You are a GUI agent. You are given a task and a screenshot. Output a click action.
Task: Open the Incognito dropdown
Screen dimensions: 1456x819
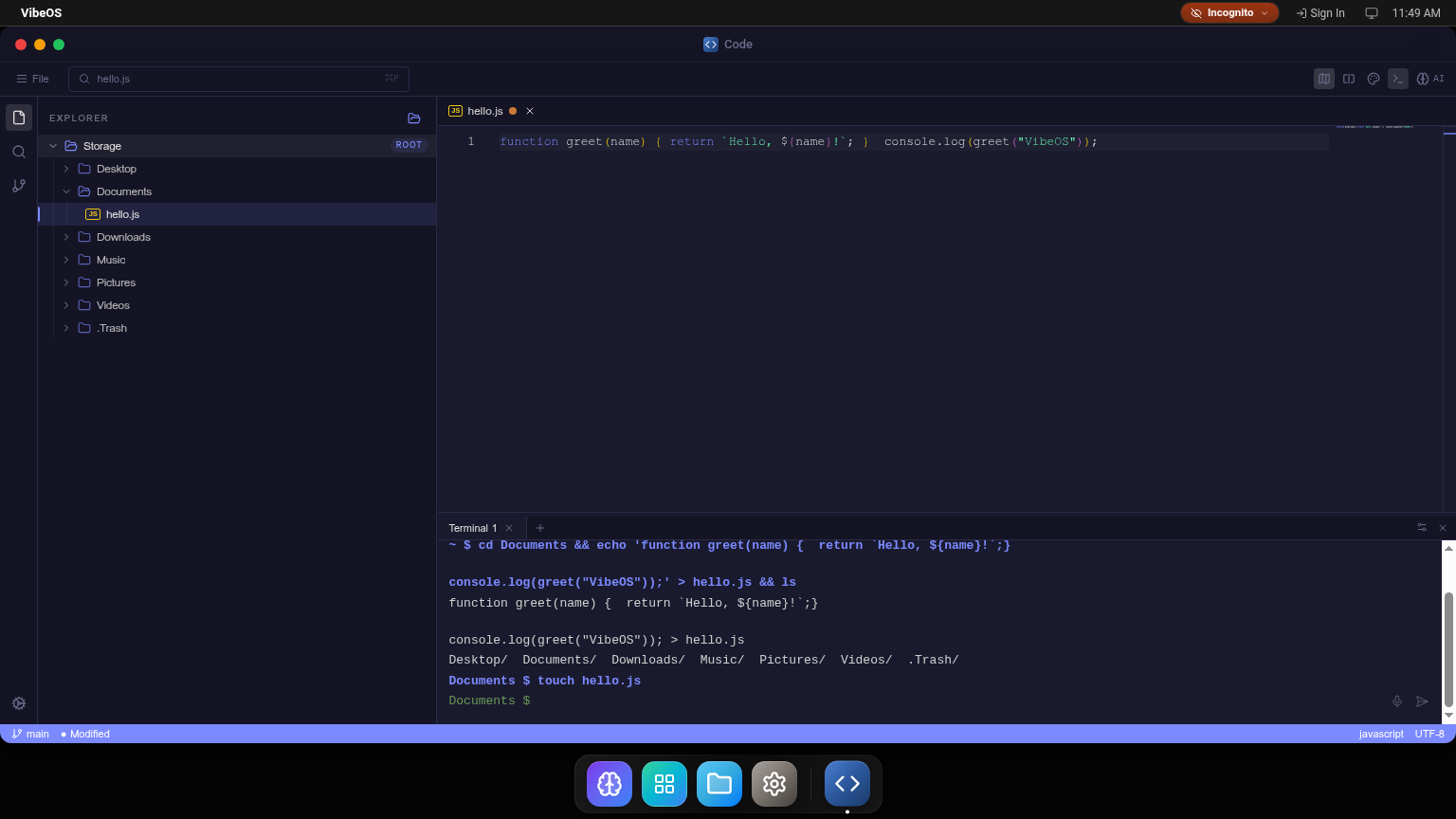[1229, 13]
